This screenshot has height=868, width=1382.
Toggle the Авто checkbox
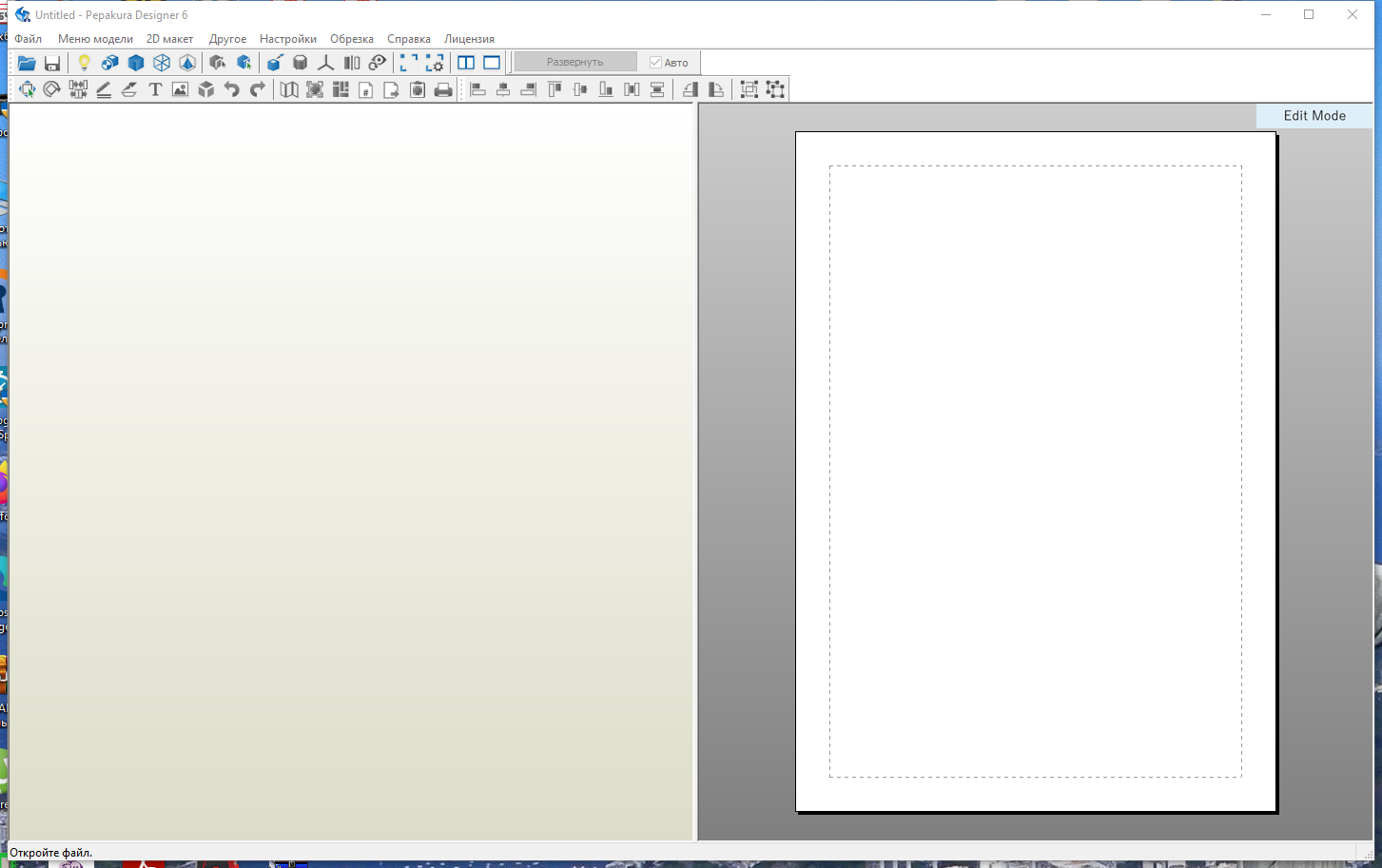click(x=655, y=63)
